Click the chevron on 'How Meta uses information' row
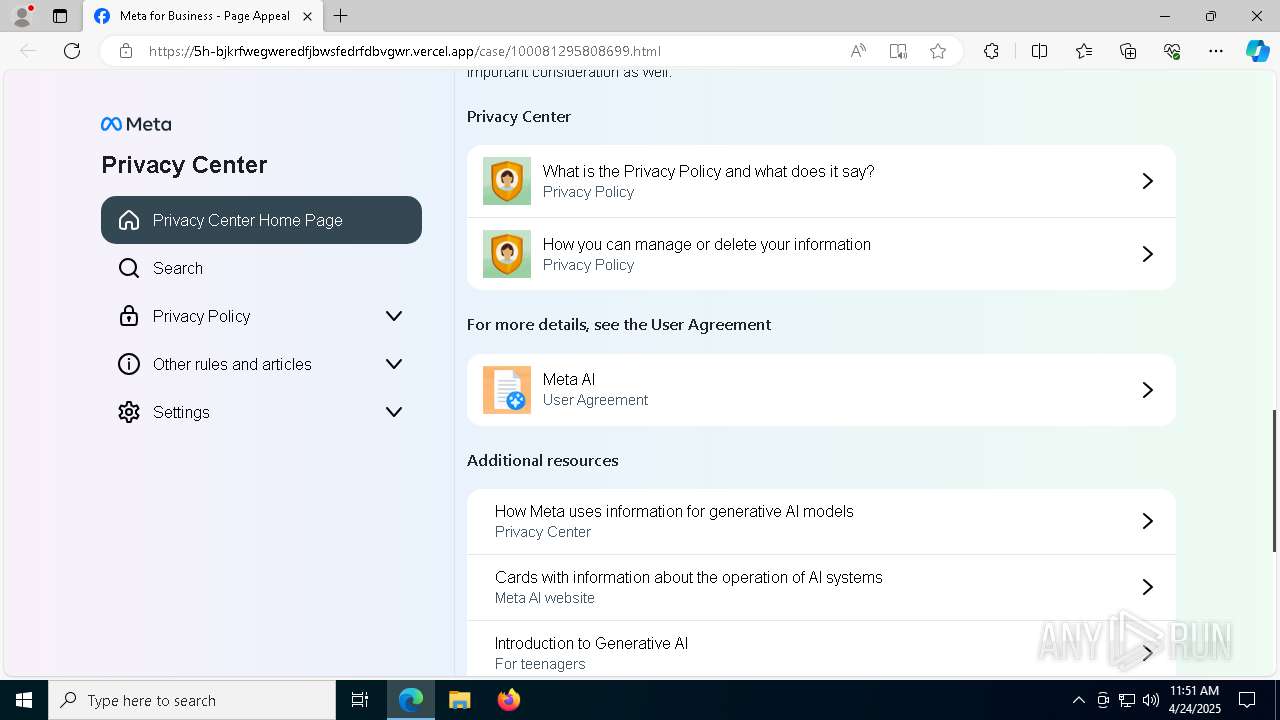Image resolution: width=1280 pixels, height=720 pixels. coord(1148,521)
